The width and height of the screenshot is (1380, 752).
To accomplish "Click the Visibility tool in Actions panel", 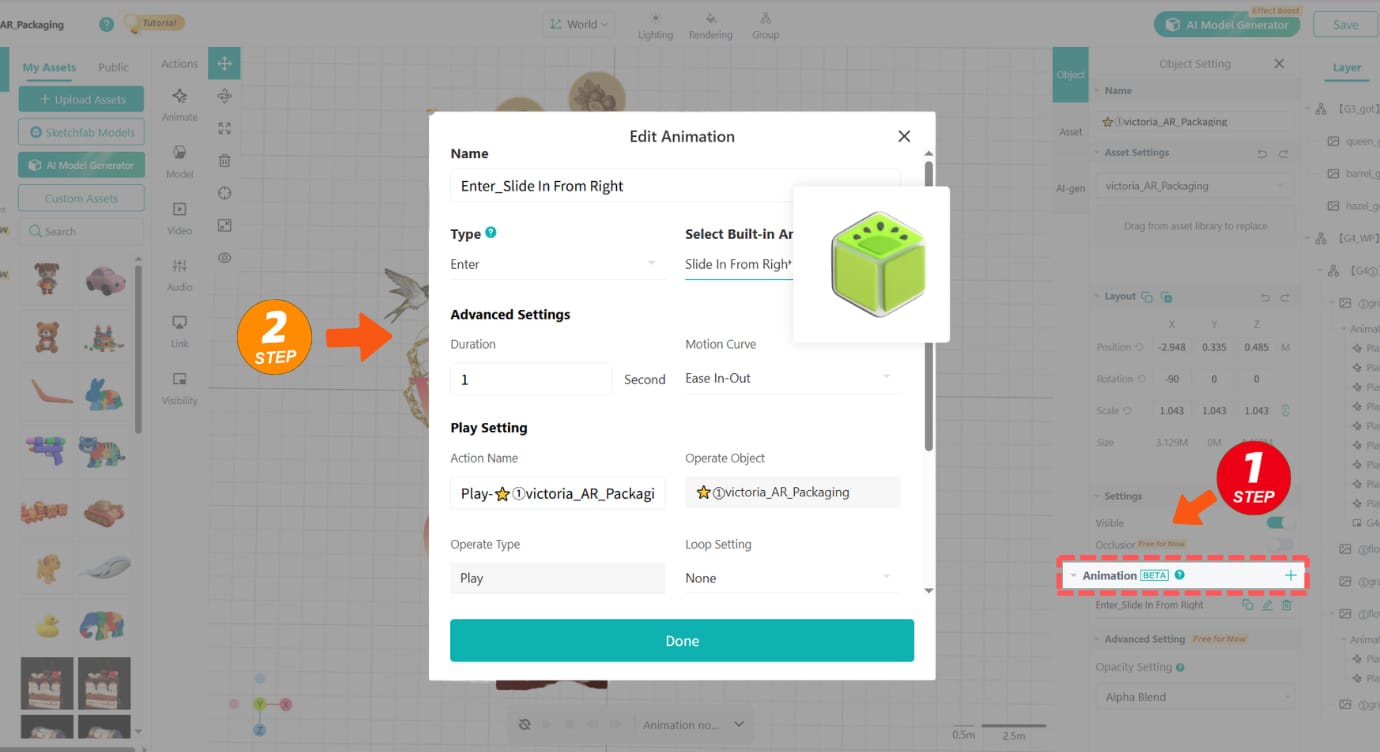I will (x=178, y=390).
